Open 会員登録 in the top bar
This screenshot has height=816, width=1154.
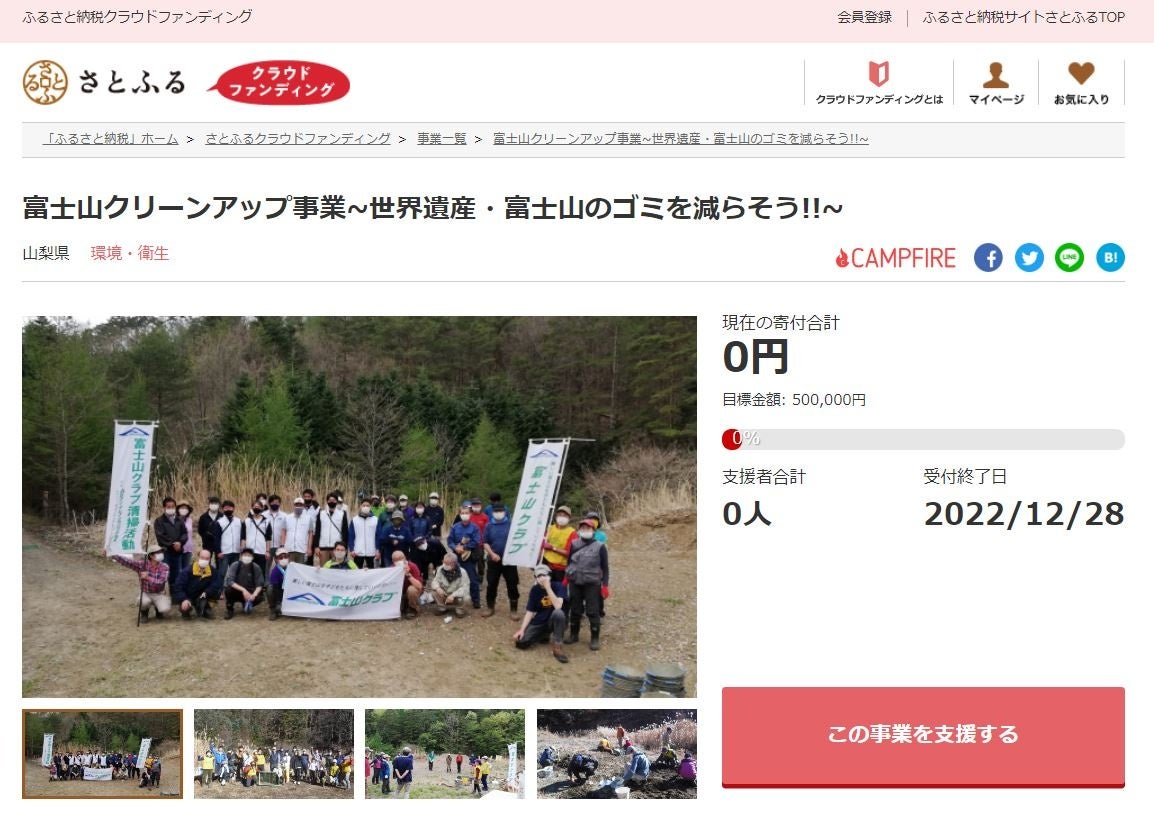(864, 17)
